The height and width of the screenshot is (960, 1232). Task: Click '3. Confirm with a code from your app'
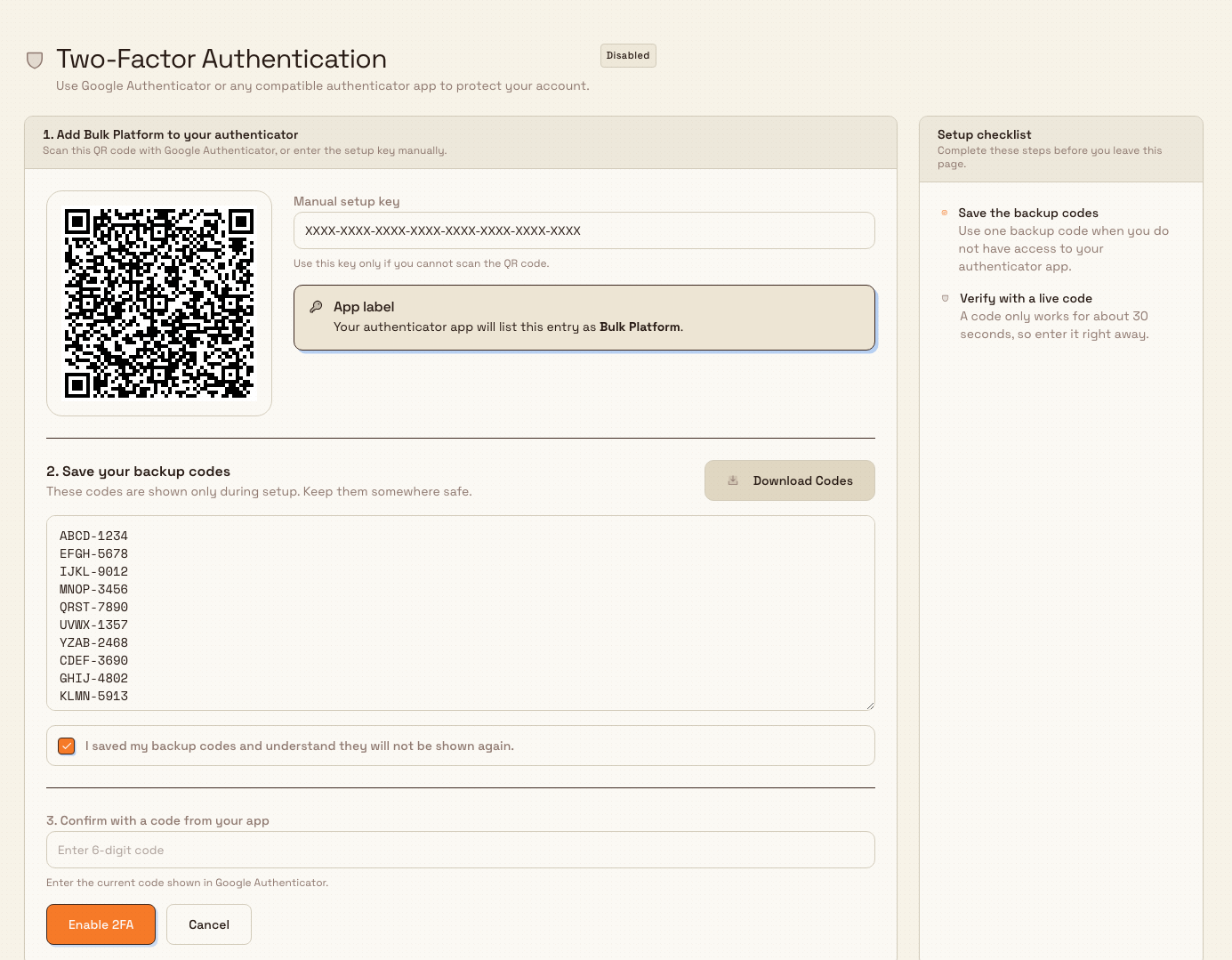(x=157, y=820)
